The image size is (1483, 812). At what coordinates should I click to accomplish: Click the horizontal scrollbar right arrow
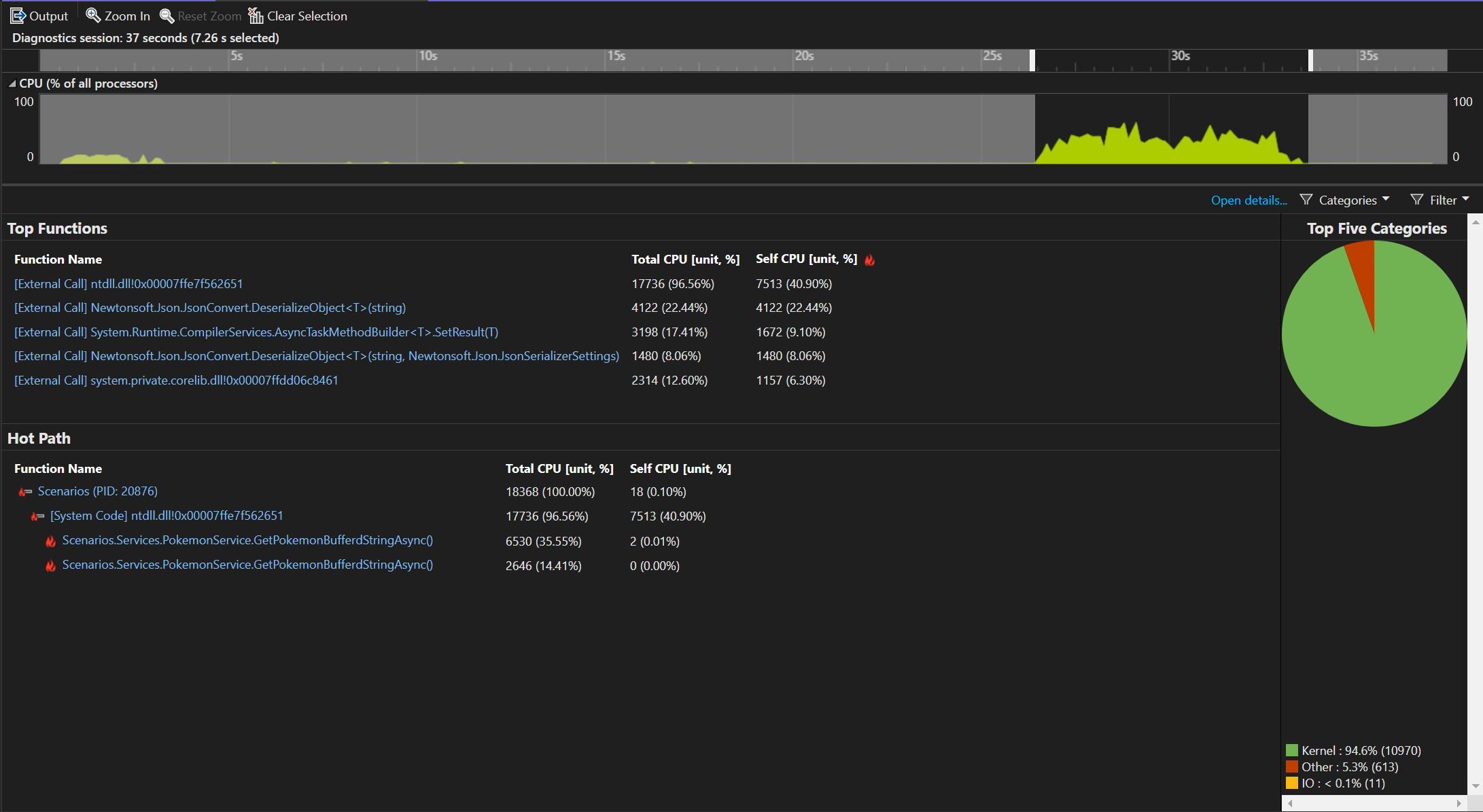(1459, 803)
